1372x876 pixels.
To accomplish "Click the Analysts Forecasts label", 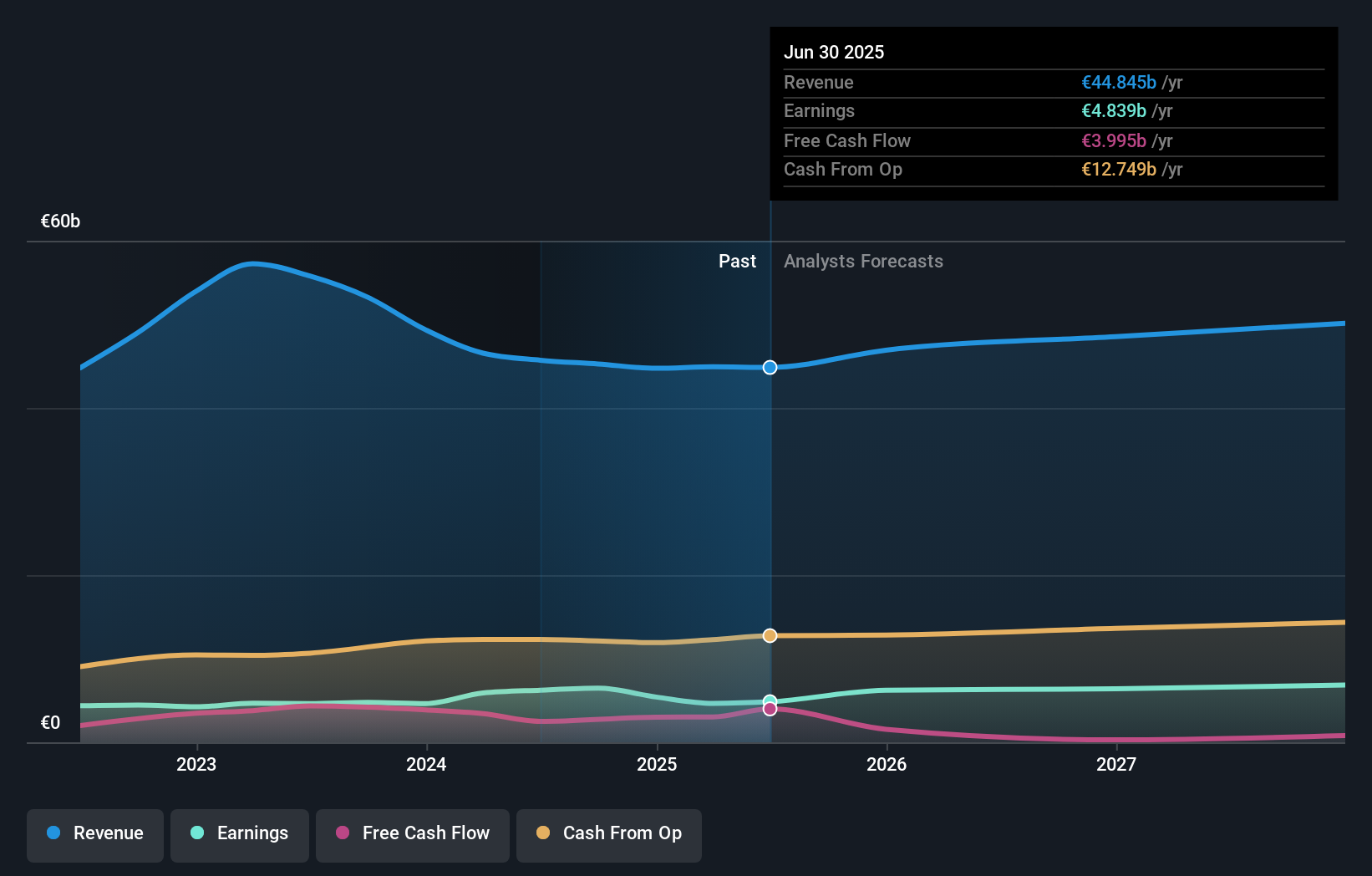I will click(x=863, y=261).
